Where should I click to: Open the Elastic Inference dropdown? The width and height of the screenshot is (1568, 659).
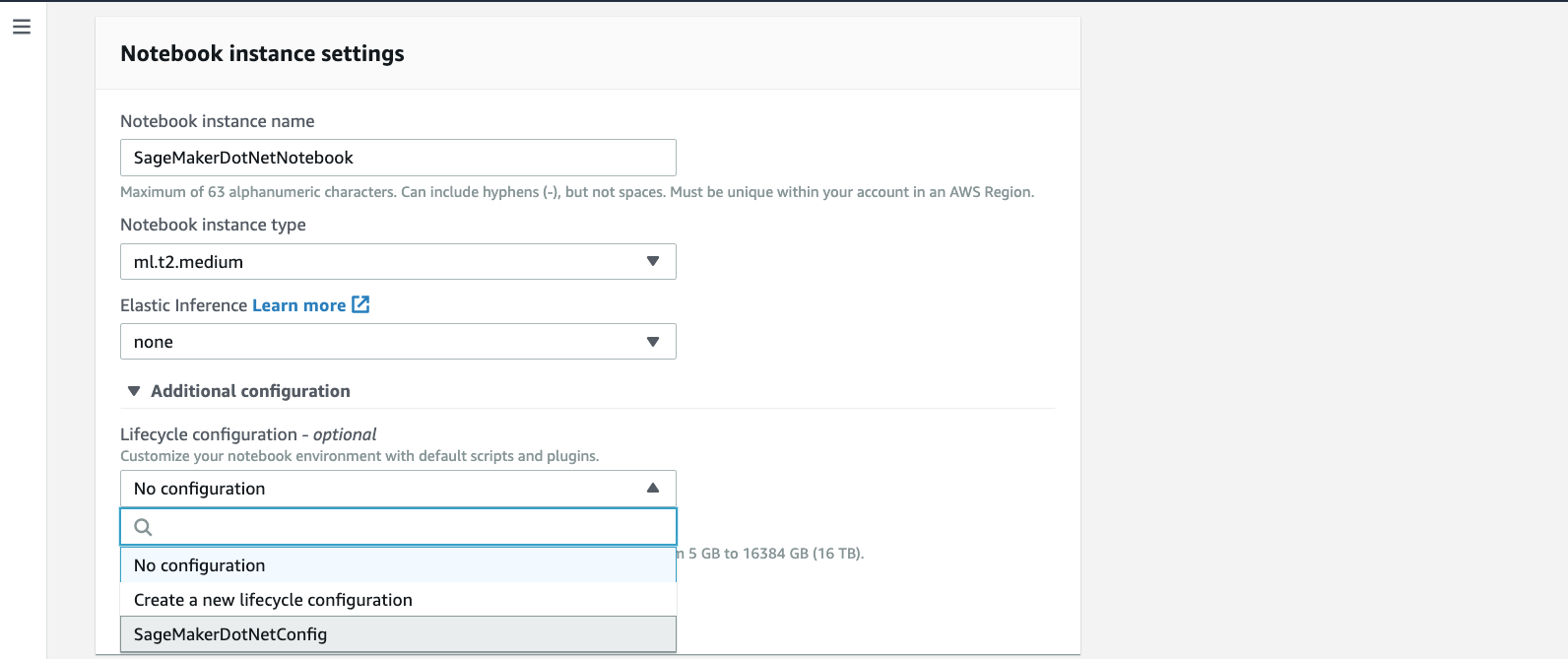pyautogui.click(x=398, y=342)
